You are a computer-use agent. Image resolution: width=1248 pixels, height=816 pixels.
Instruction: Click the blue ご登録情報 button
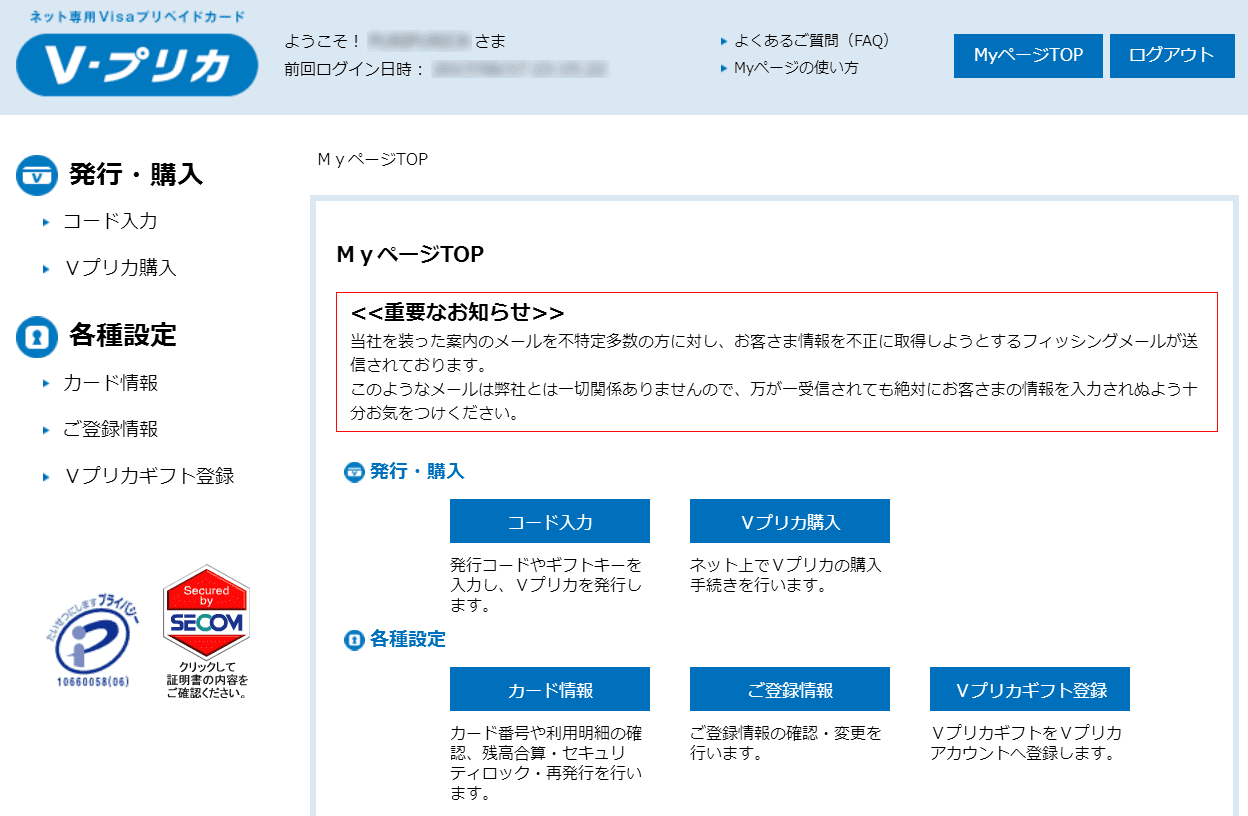pos(790,689)
